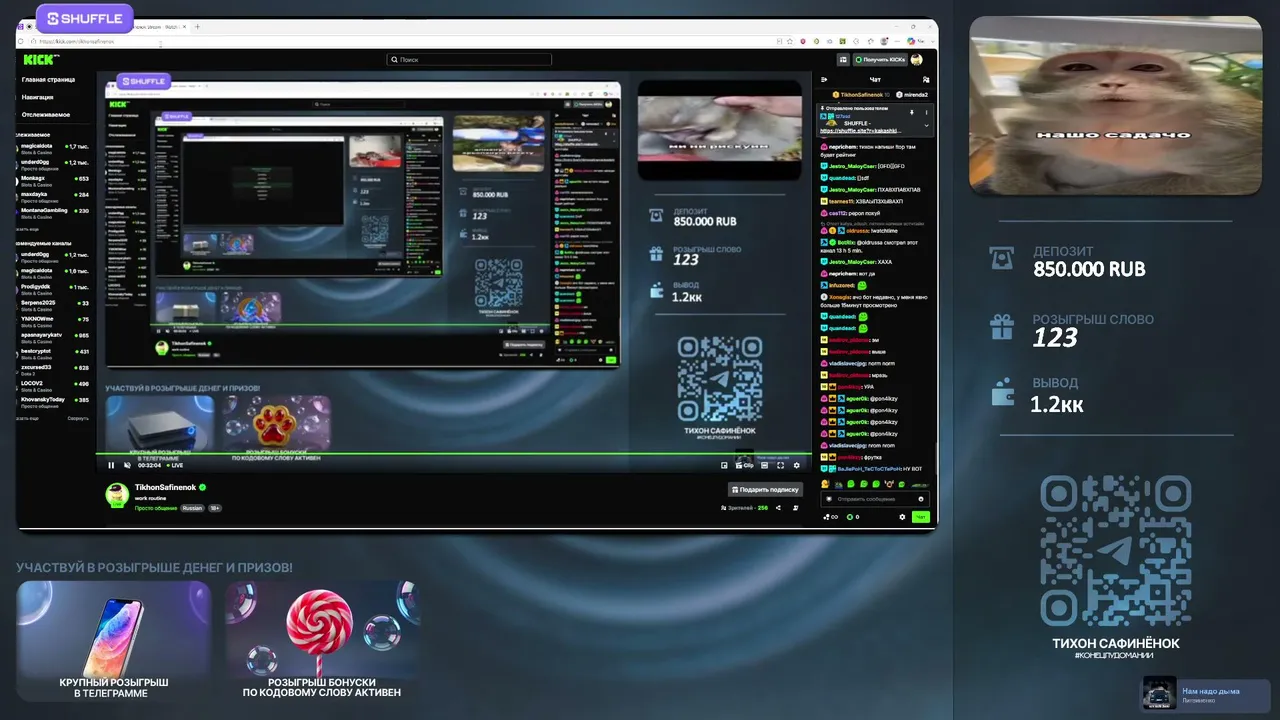
Task: Click the Депозит 850.000 RUB value
Action: pyautogui.click(x=1089, y=270)
